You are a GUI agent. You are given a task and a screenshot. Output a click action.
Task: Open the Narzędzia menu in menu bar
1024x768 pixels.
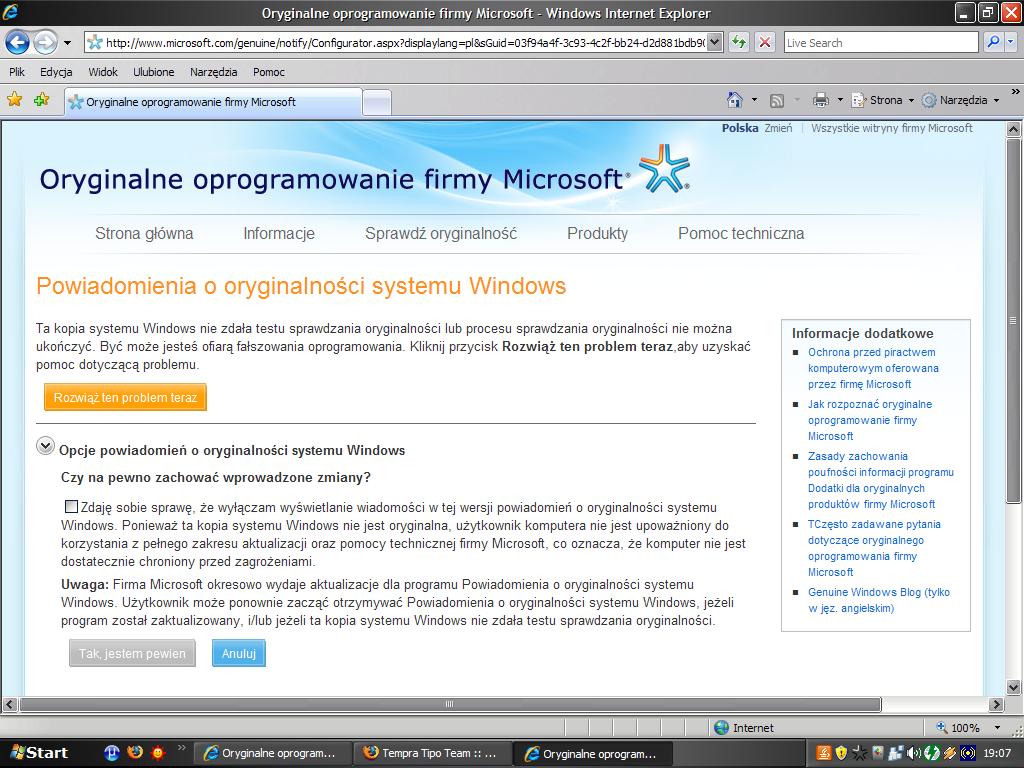214,72
